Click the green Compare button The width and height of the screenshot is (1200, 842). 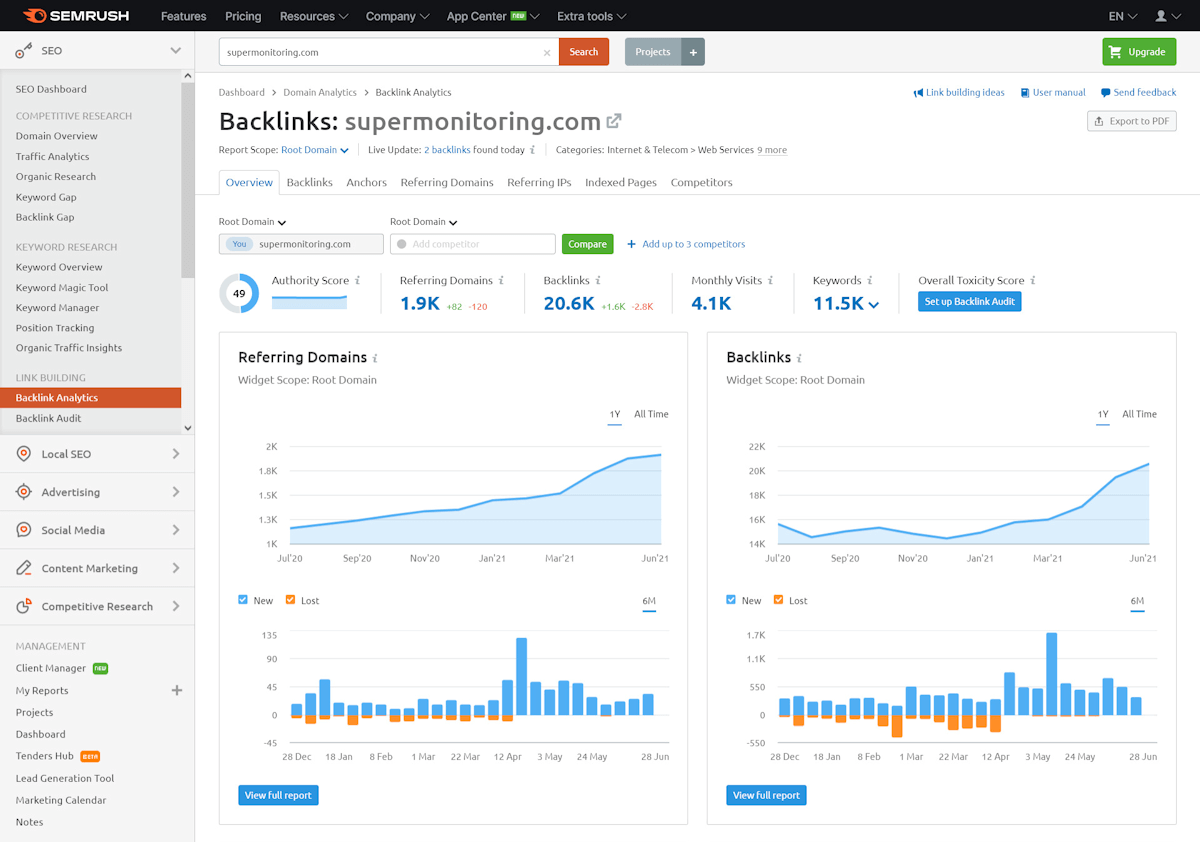click(x=587, y=244)
